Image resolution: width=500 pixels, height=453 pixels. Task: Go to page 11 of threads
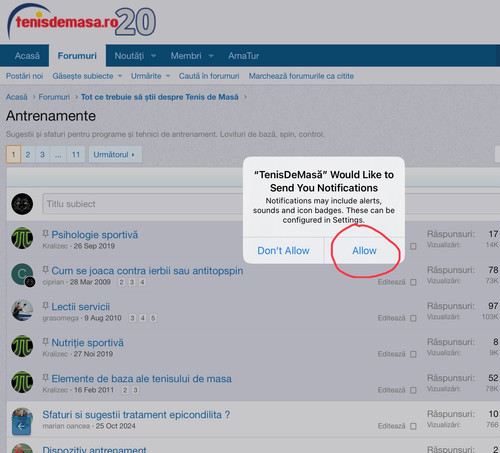tap(76, 155)
